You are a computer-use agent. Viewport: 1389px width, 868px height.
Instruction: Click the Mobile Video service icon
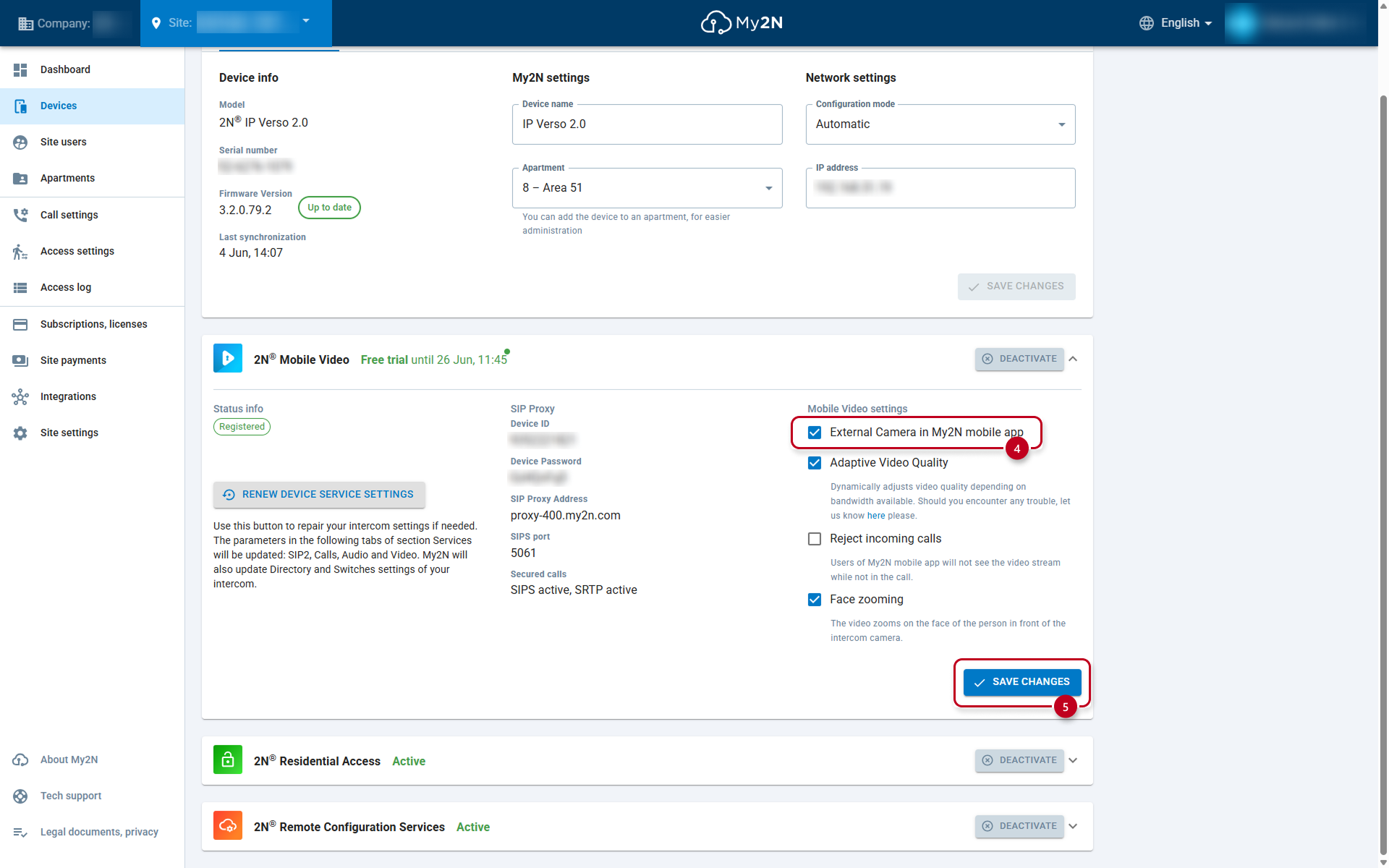point(228,358)
